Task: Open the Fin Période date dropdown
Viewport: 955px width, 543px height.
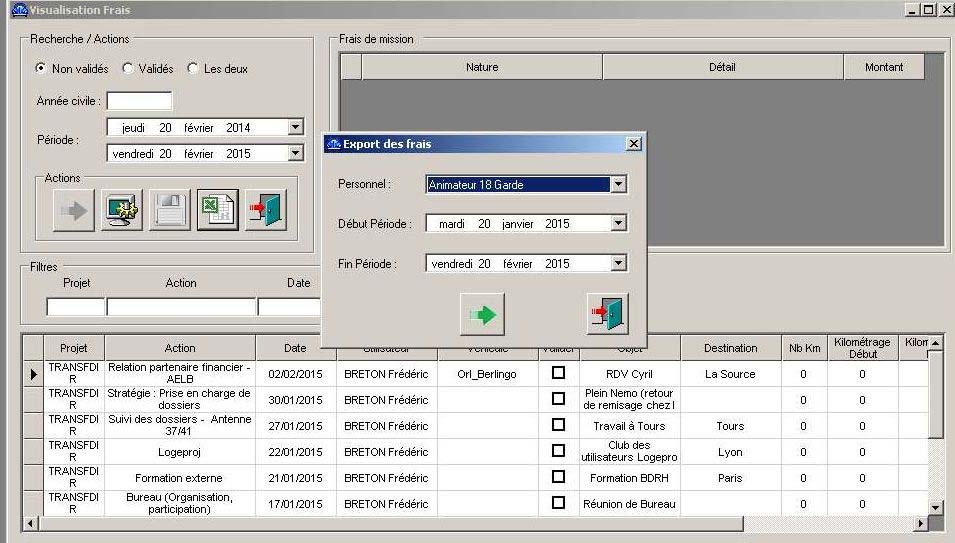Action: [x=618, y=264]
